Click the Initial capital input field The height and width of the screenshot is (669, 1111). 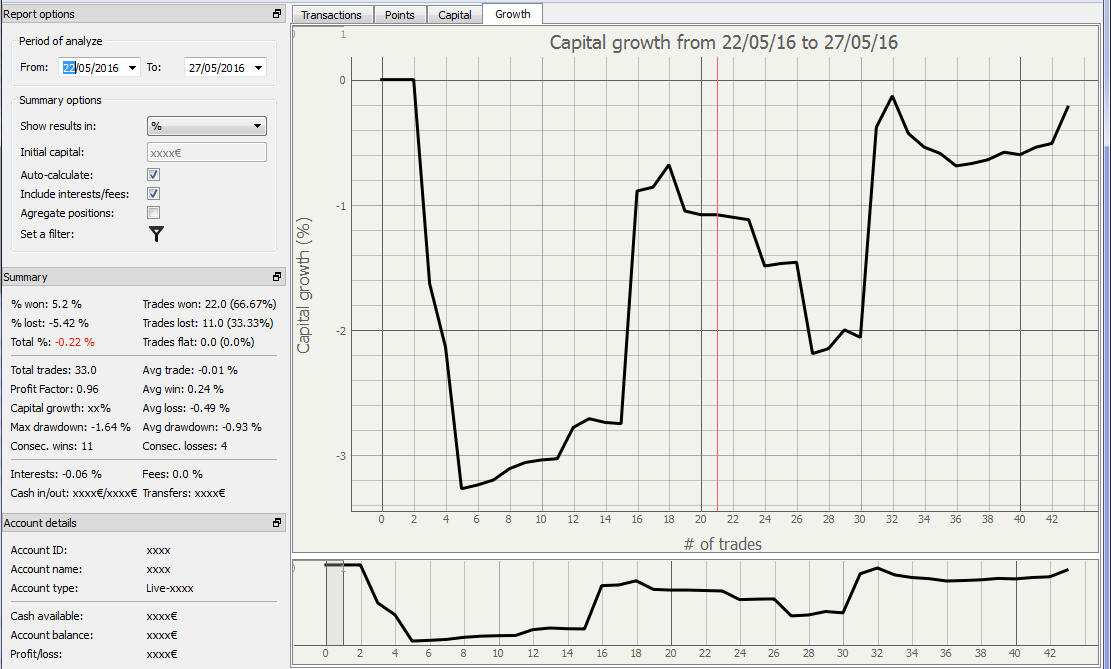pos(207,152)
